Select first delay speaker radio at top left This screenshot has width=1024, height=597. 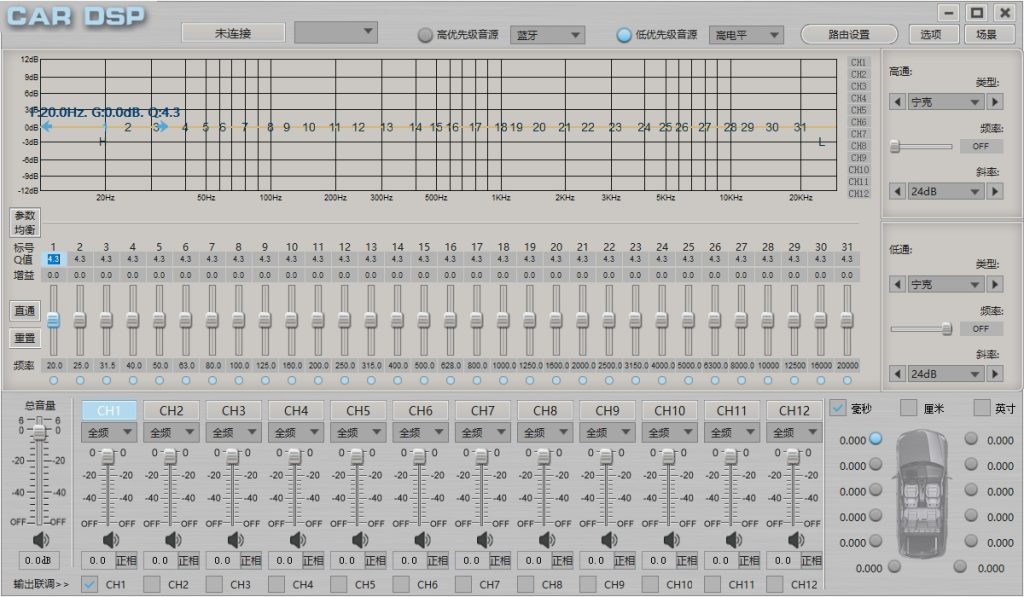[x=876, y=438]
